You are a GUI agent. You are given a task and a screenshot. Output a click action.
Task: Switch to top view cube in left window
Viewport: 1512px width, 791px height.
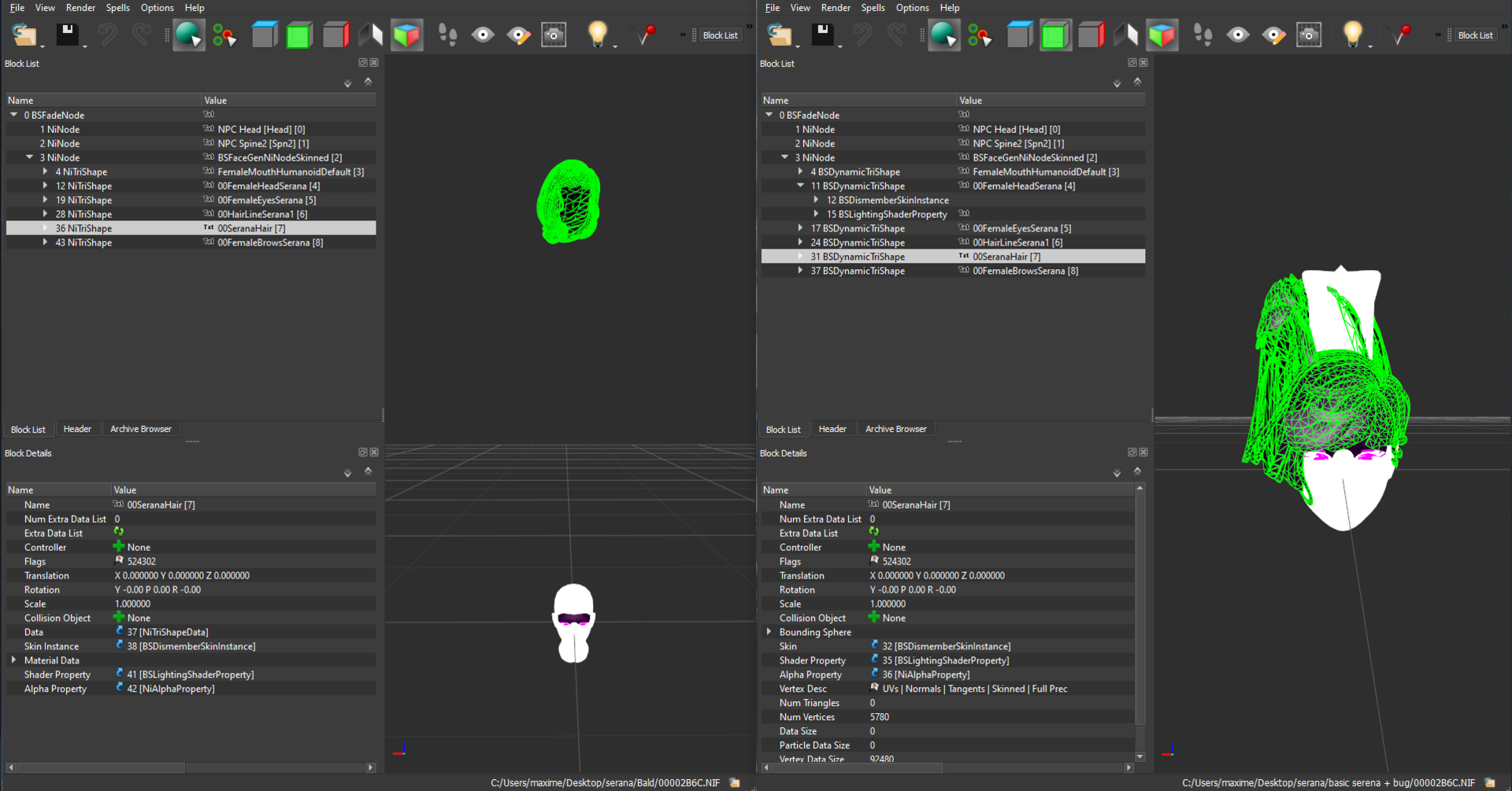click(x=265, y=35)
